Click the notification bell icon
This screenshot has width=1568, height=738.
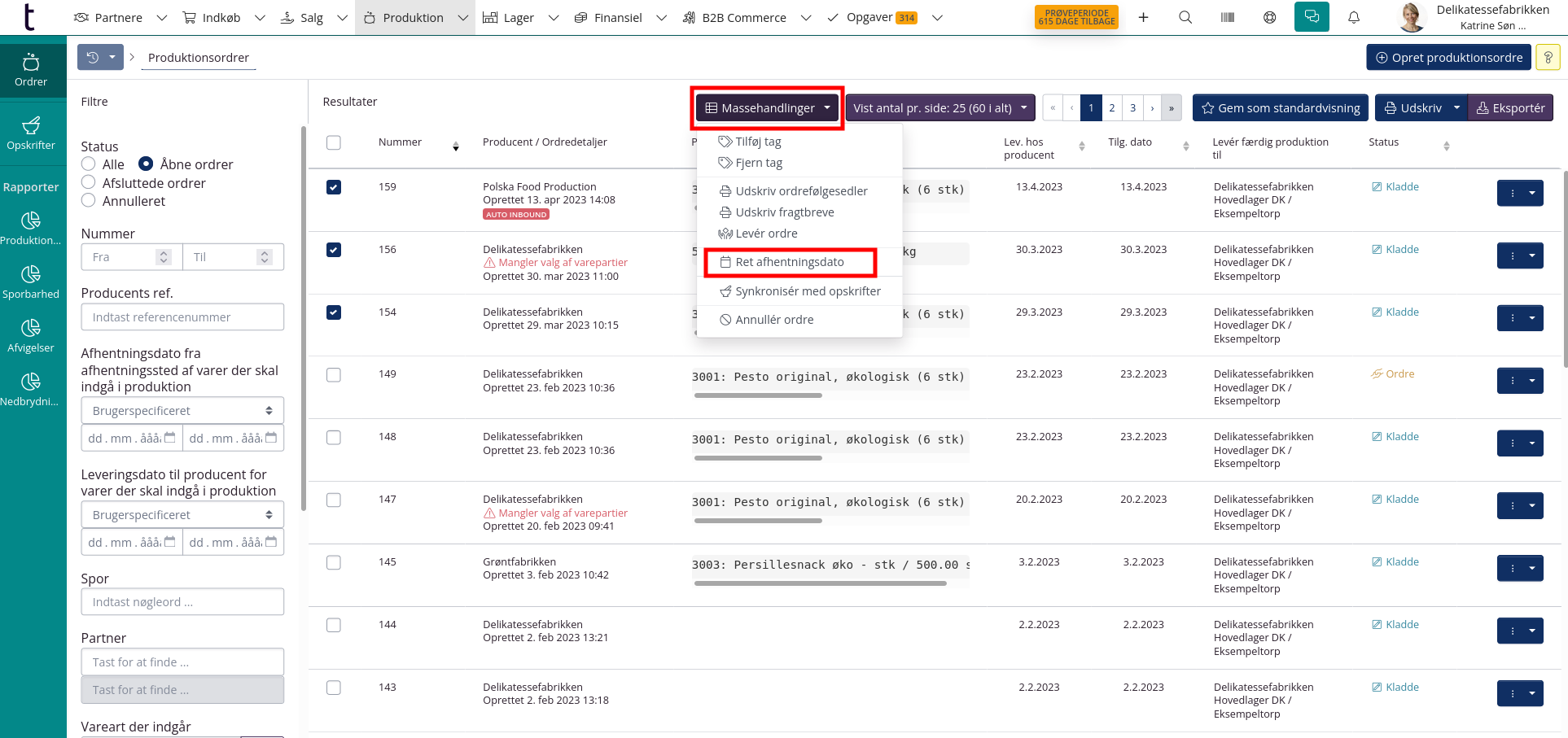pyautogui.click(x=1354, y=17)
